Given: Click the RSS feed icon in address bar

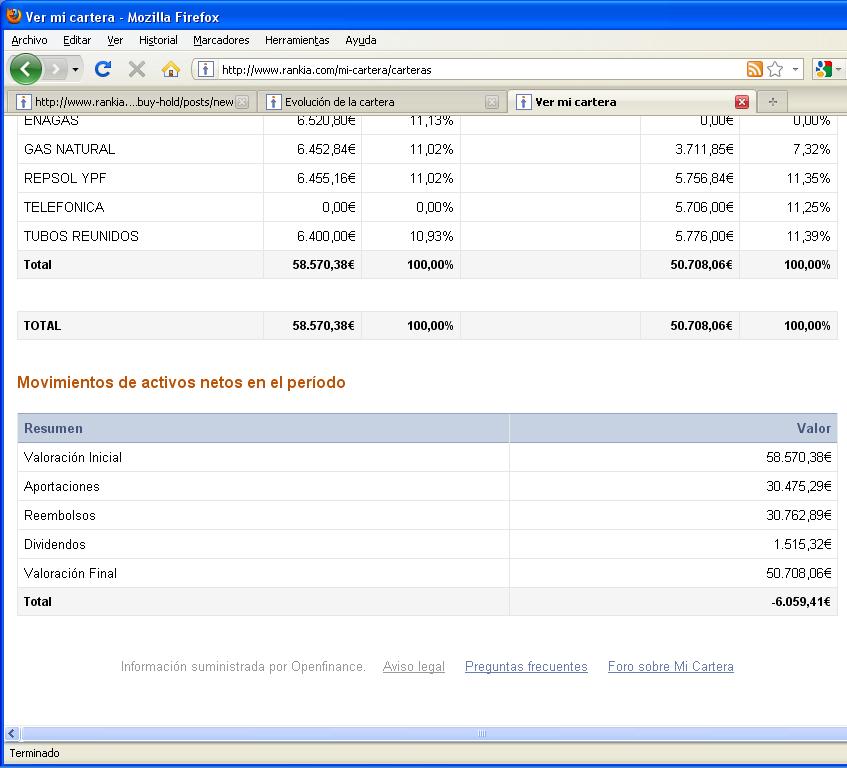Looking at the screenshot, I should (754, 69).
